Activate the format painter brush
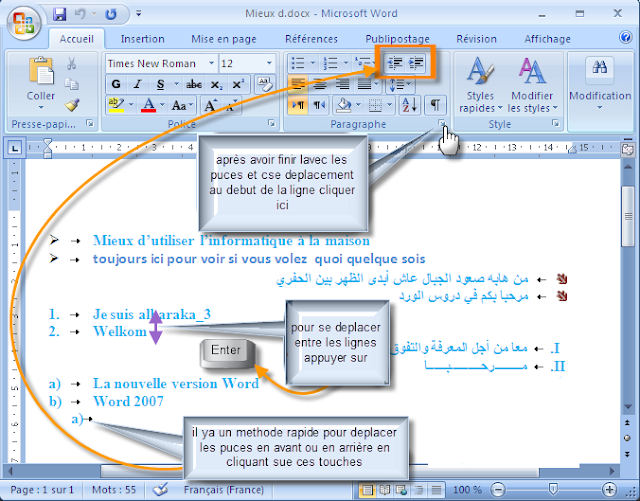 [72, 105]
